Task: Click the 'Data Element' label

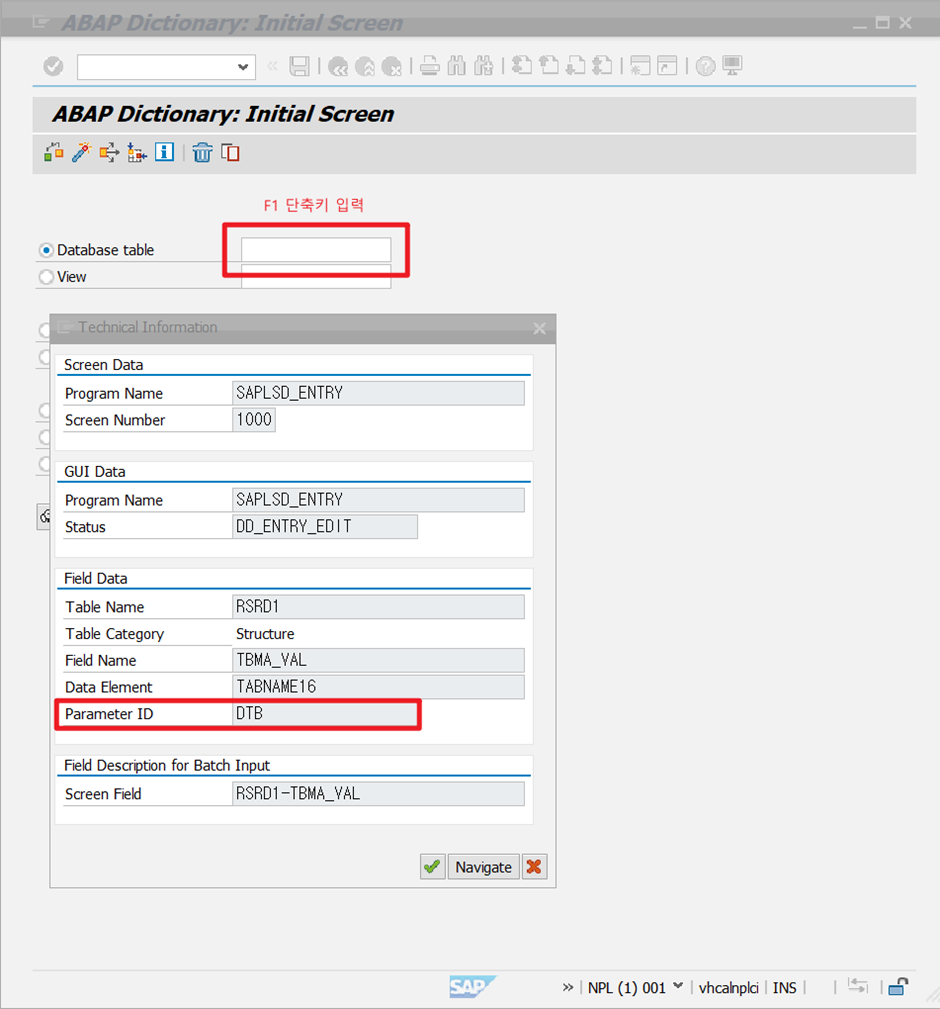Action: [x=108, y=687]
